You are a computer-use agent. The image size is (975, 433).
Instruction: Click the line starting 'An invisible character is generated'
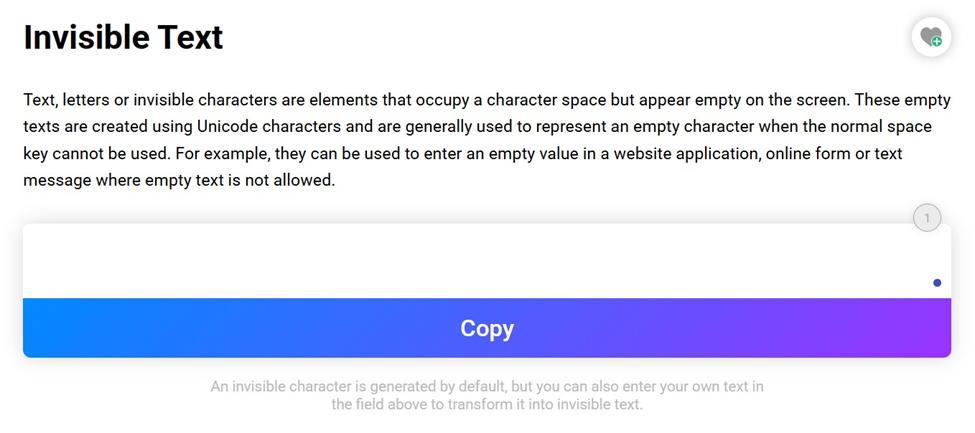click(x=487, y=386)
